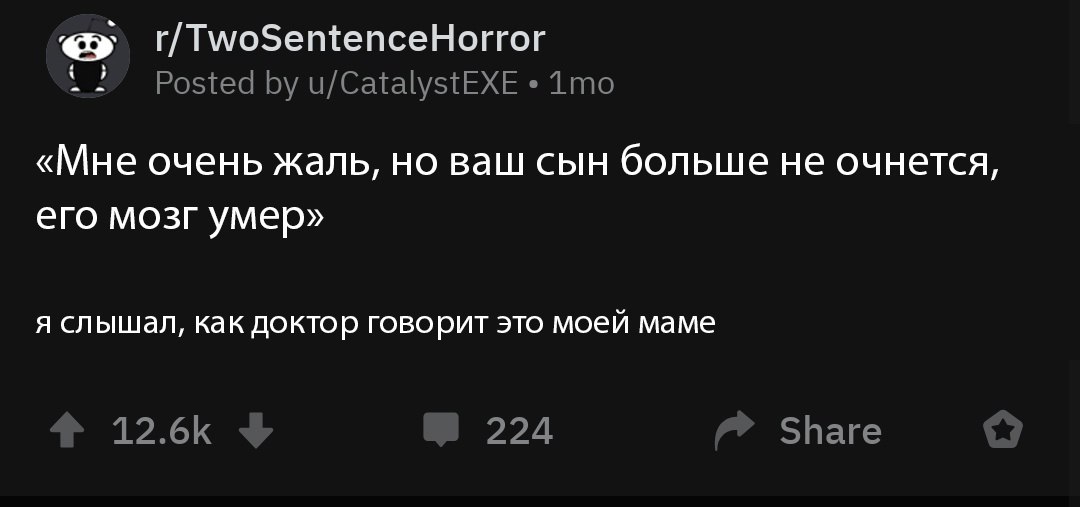Click the downvote arrow icon
1080x507 pixels.
point(256,431)
